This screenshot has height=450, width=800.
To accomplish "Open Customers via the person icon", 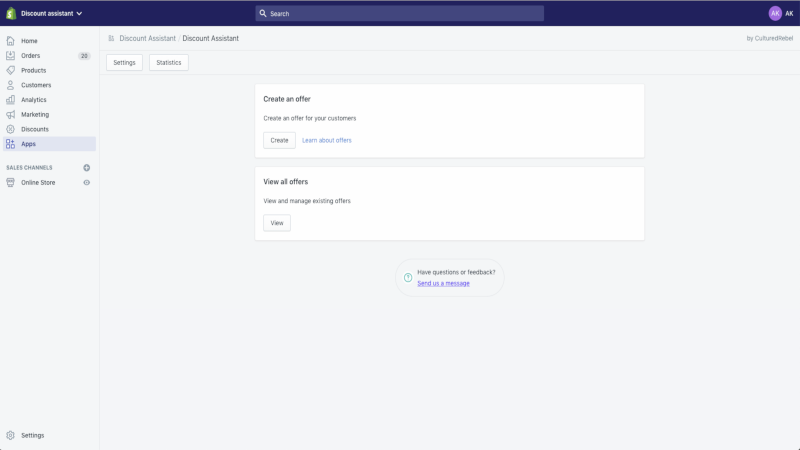I will [10, 85].
